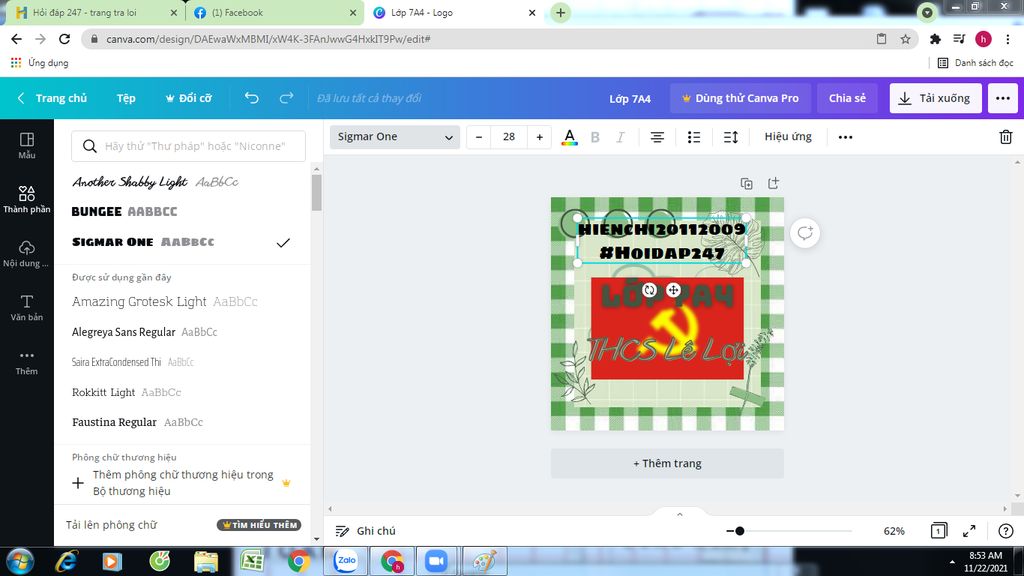Click the move handle on text

tap(673, 290)
